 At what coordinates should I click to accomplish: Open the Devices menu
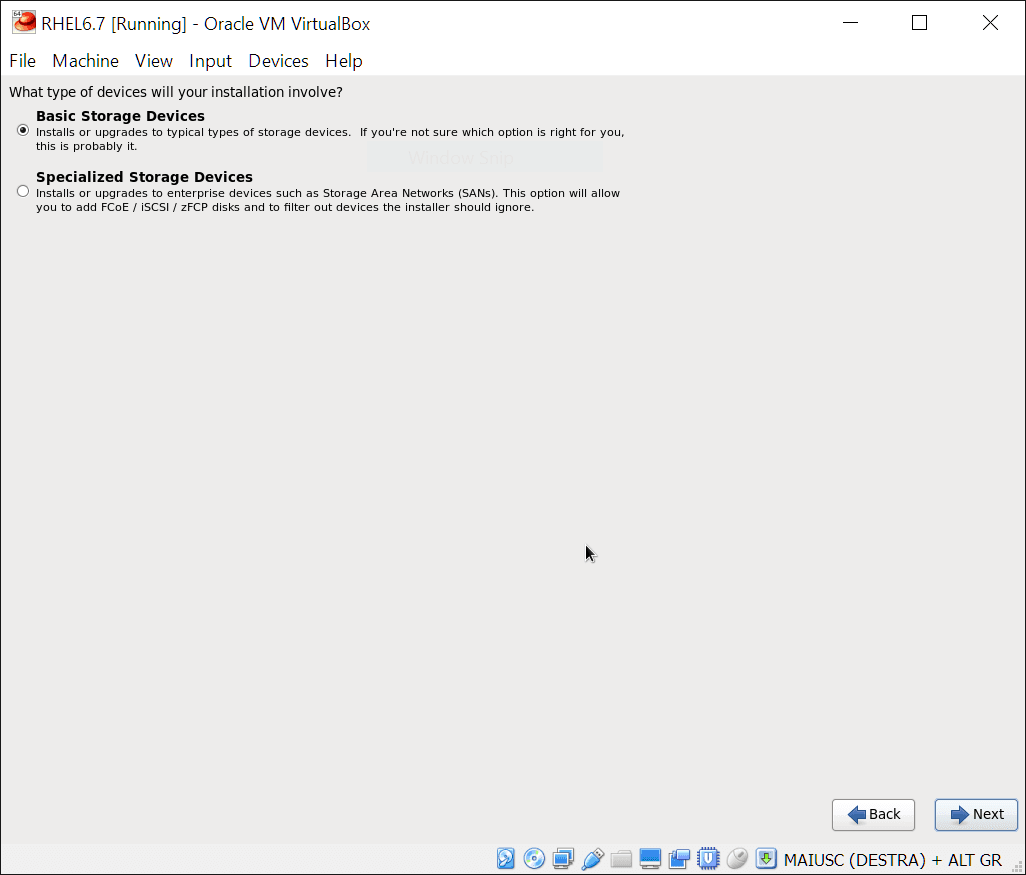tap(278, 61)
